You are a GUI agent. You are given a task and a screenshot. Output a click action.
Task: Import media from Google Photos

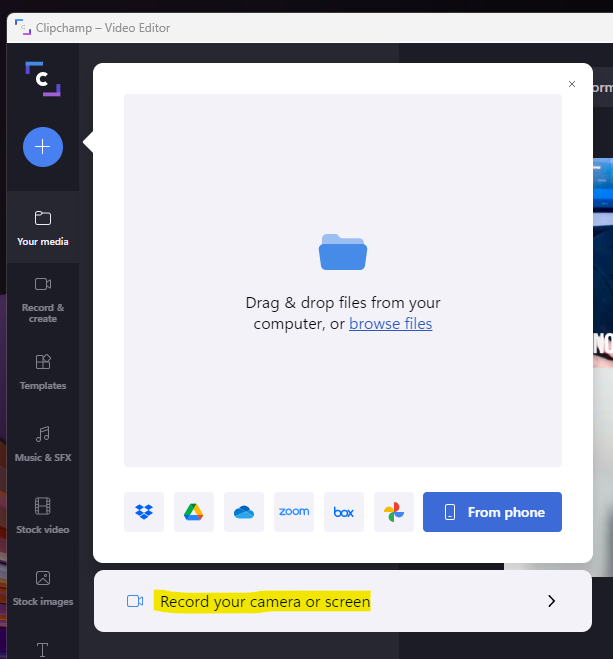[x=394, y=512]
